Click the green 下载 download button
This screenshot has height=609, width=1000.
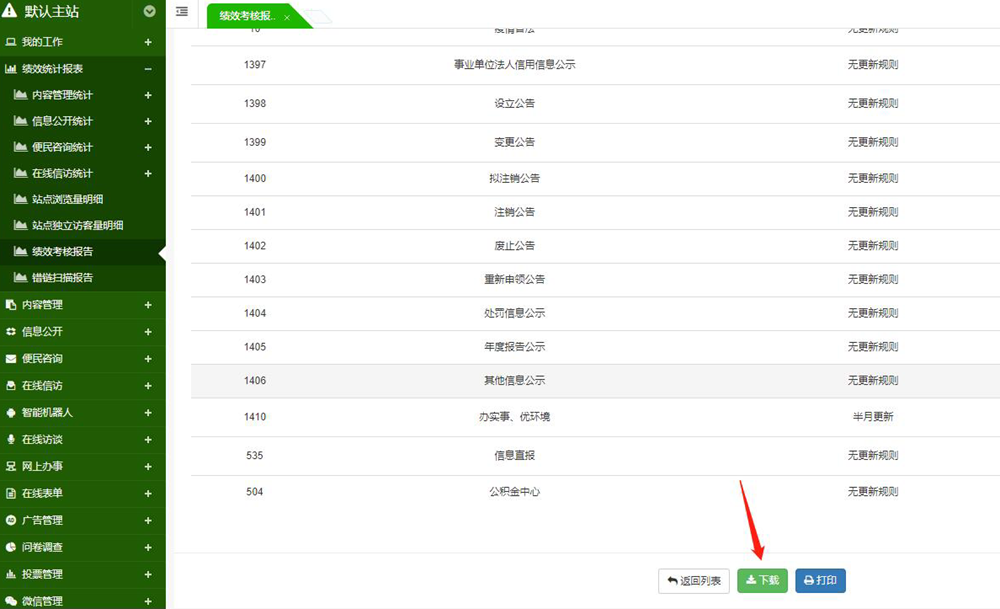[762, 581]
